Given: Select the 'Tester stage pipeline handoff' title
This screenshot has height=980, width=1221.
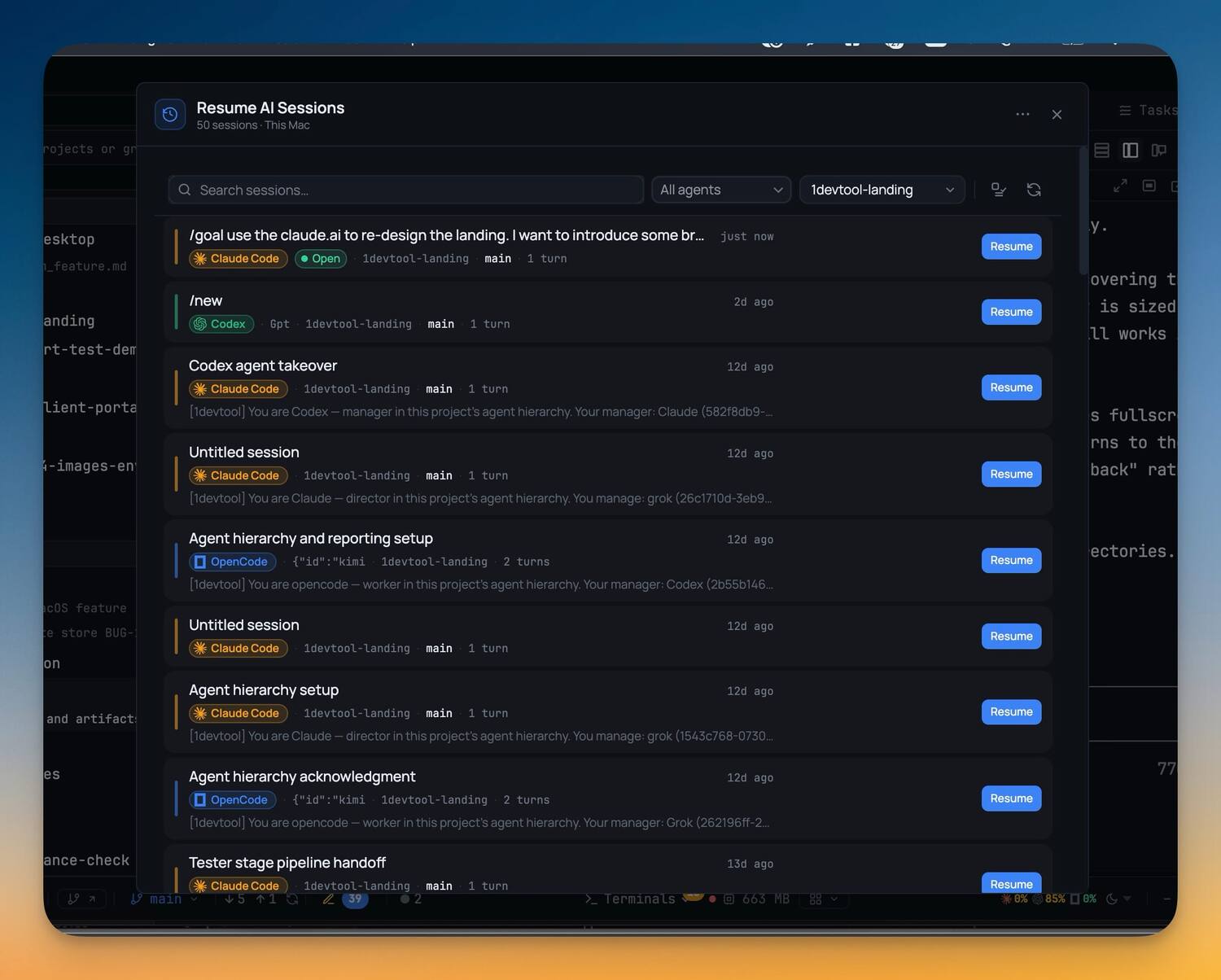Looking at the screenshot, I should click(287, 862).
